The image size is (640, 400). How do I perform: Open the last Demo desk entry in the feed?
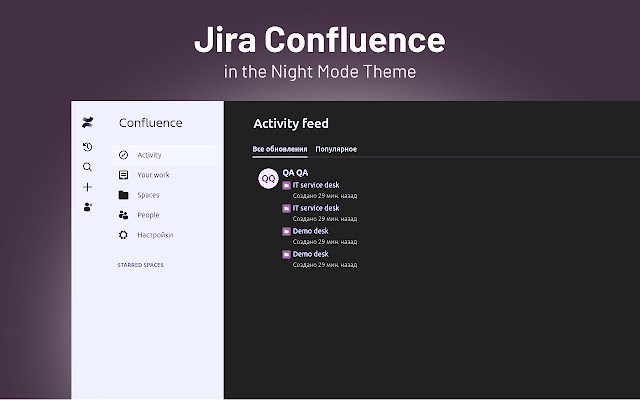click(310, 254)
